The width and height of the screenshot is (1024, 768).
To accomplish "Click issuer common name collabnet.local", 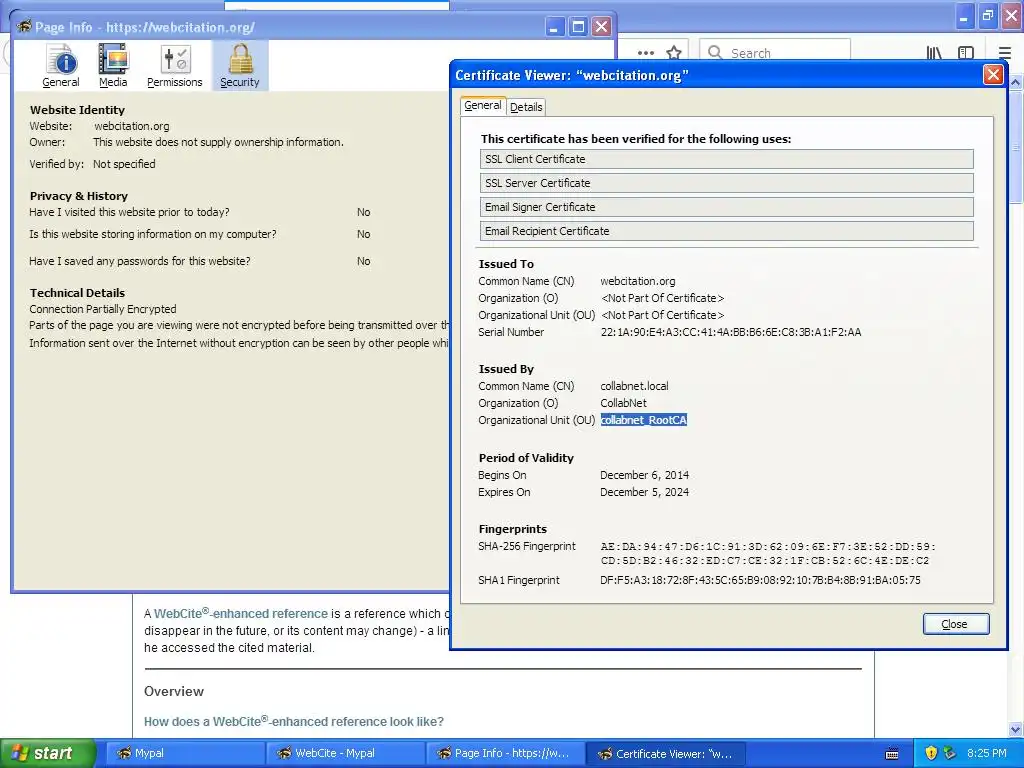I will [634, 386].
